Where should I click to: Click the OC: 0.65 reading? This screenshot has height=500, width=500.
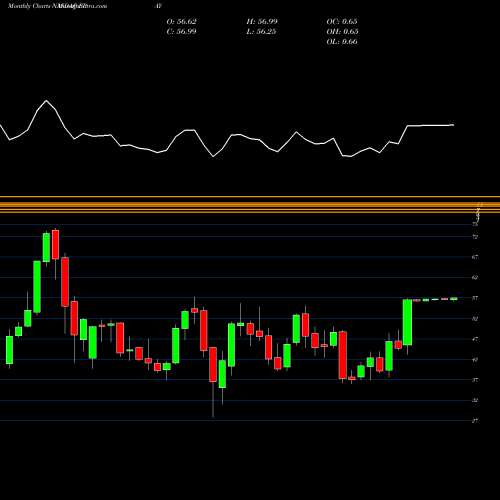click(342, 22)
